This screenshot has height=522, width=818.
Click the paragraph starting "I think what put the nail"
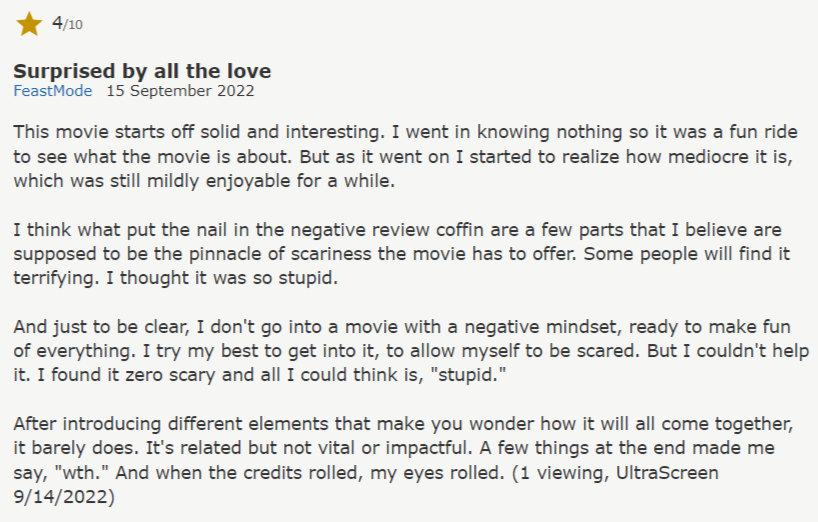(x=400, y=254)
